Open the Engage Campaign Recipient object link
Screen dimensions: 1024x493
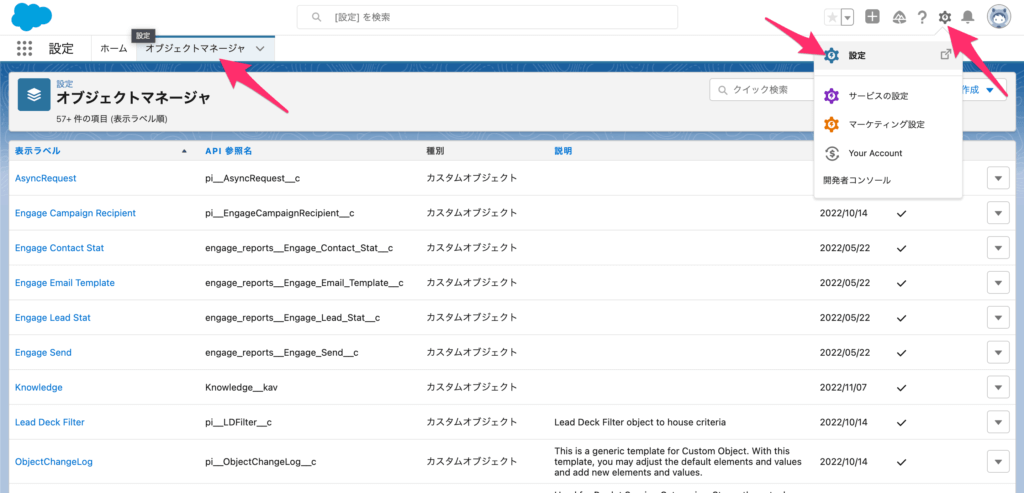[75, 213]
